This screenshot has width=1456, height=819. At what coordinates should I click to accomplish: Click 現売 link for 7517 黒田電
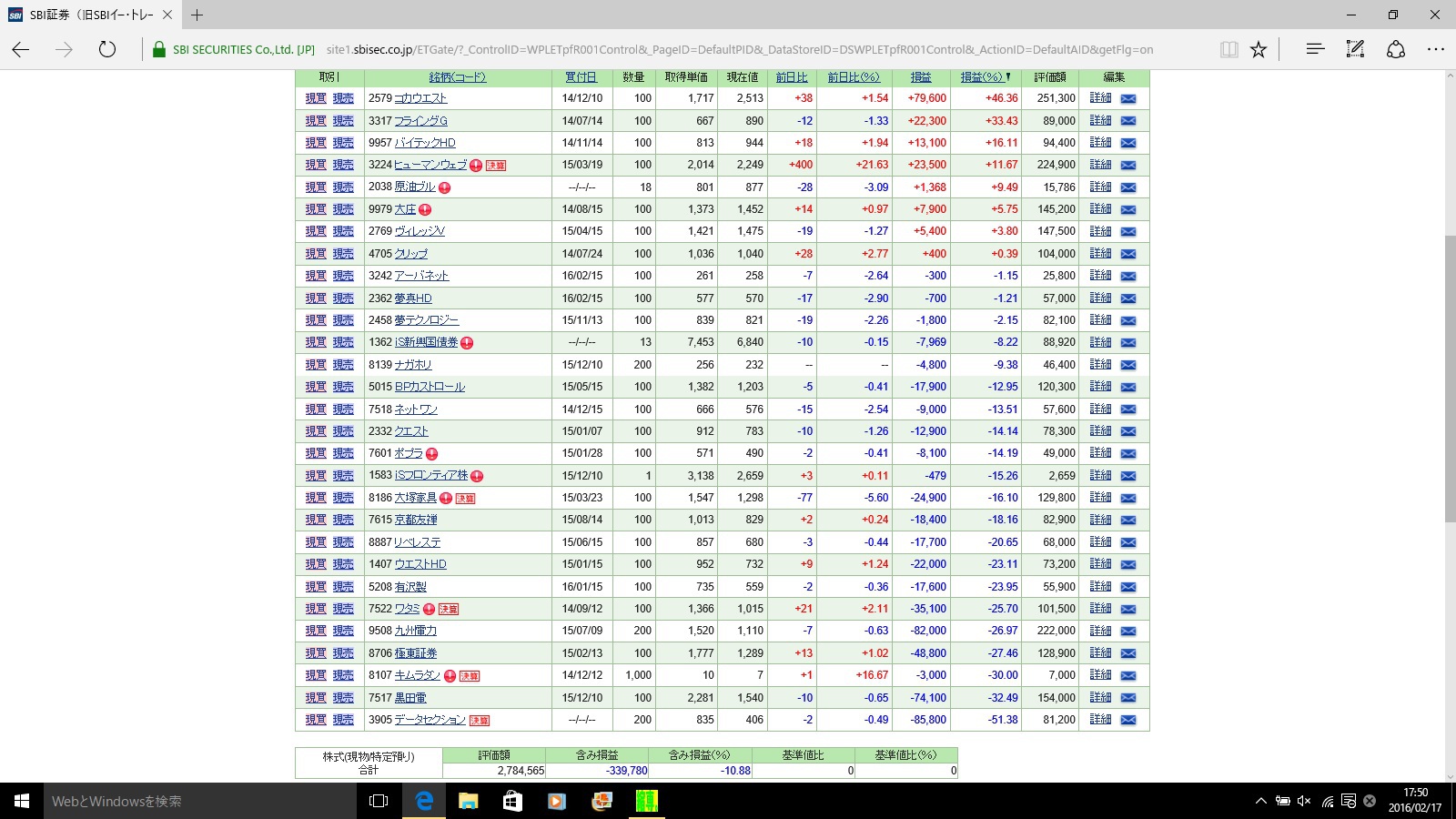pyautogui.click(x=343, y=698)
